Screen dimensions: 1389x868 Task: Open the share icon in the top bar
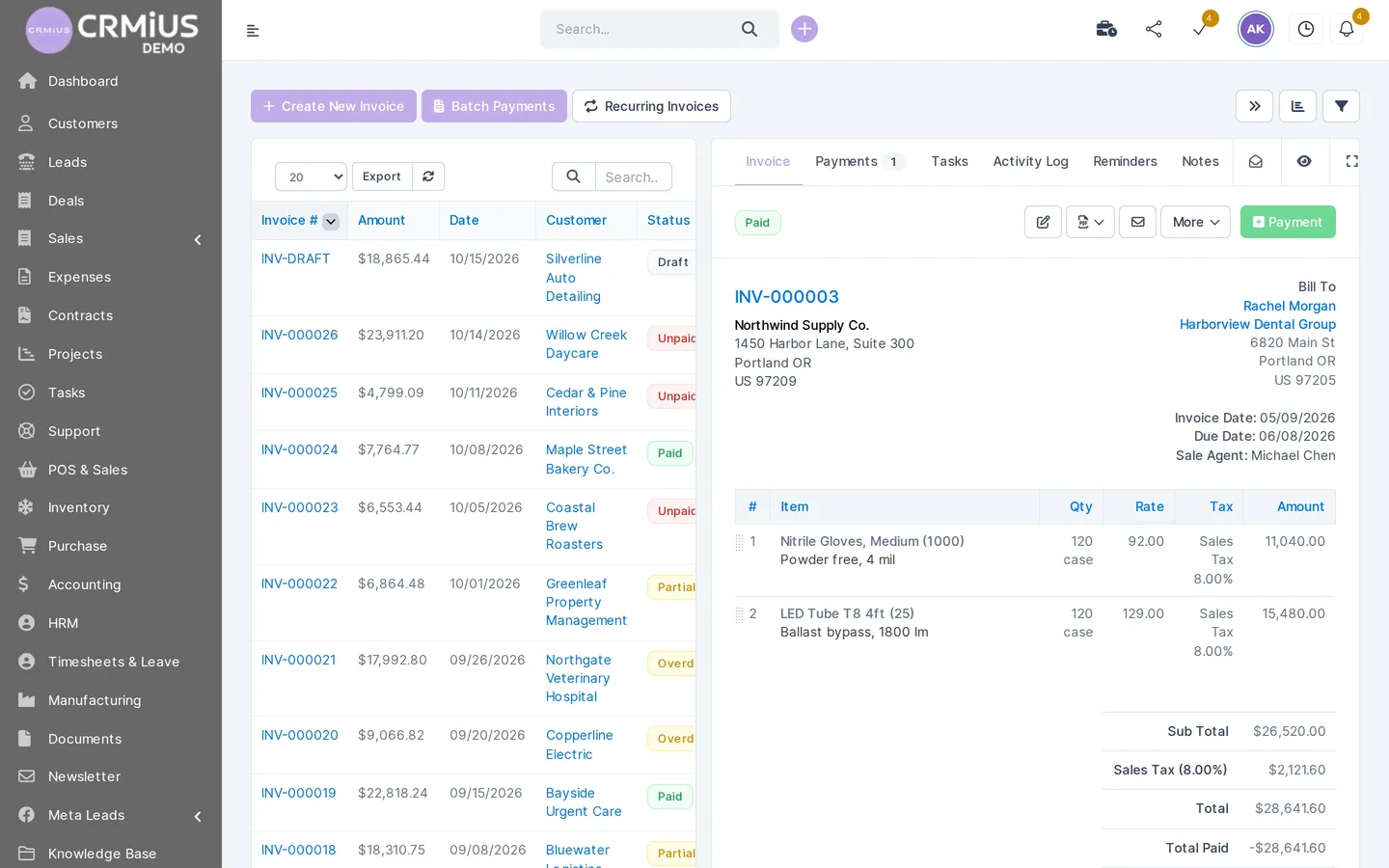(x=1154, y=29)
